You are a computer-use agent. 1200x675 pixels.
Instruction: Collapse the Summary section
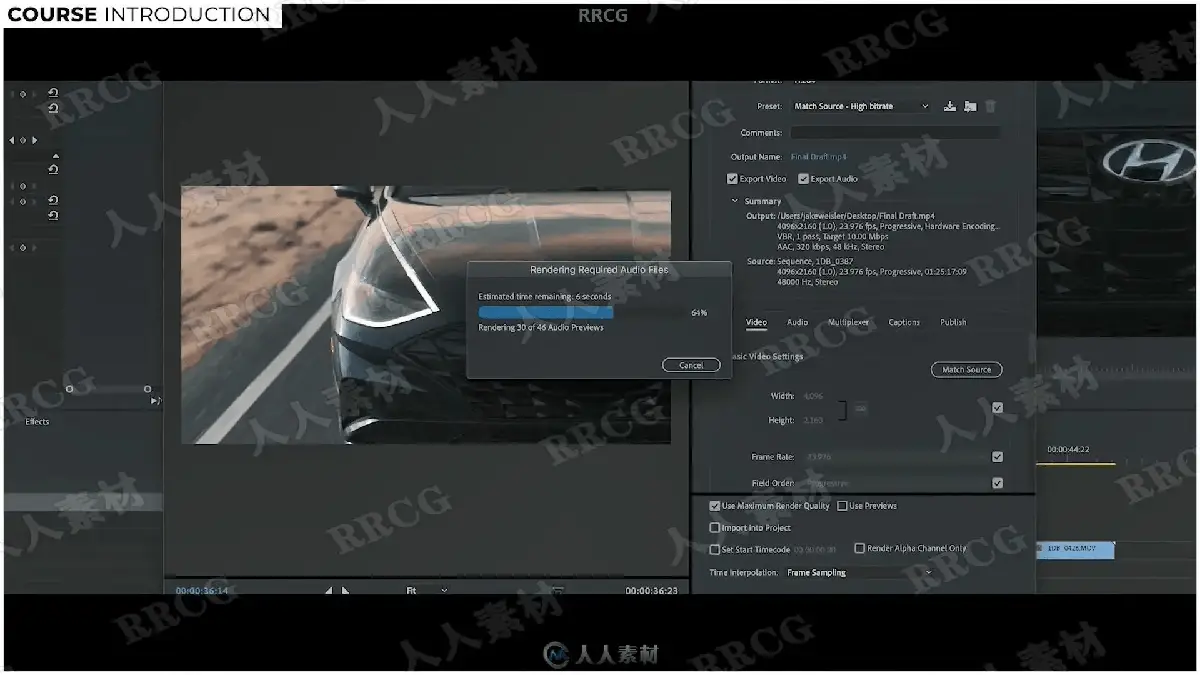click(x=735, y=201)
